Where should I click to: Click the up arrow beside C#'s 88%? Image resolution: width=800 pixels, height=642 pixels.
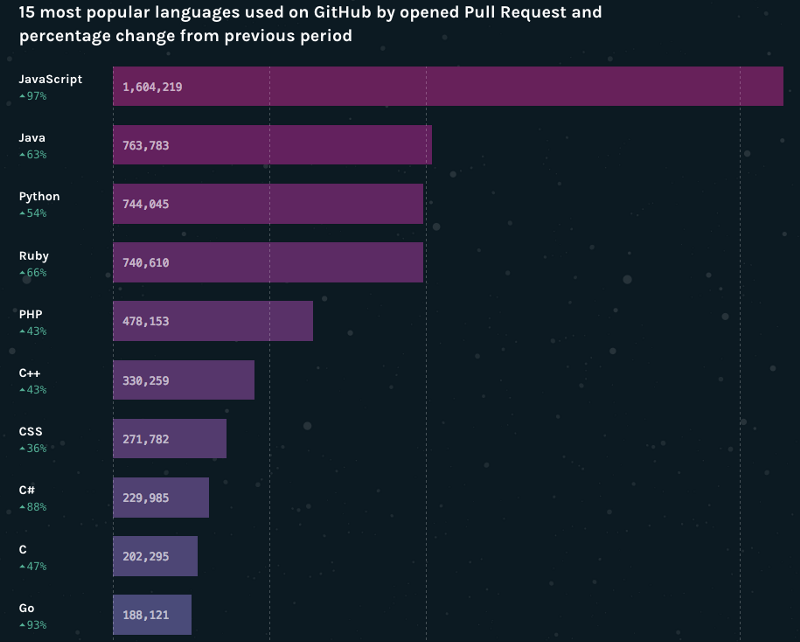pos(22,508)
